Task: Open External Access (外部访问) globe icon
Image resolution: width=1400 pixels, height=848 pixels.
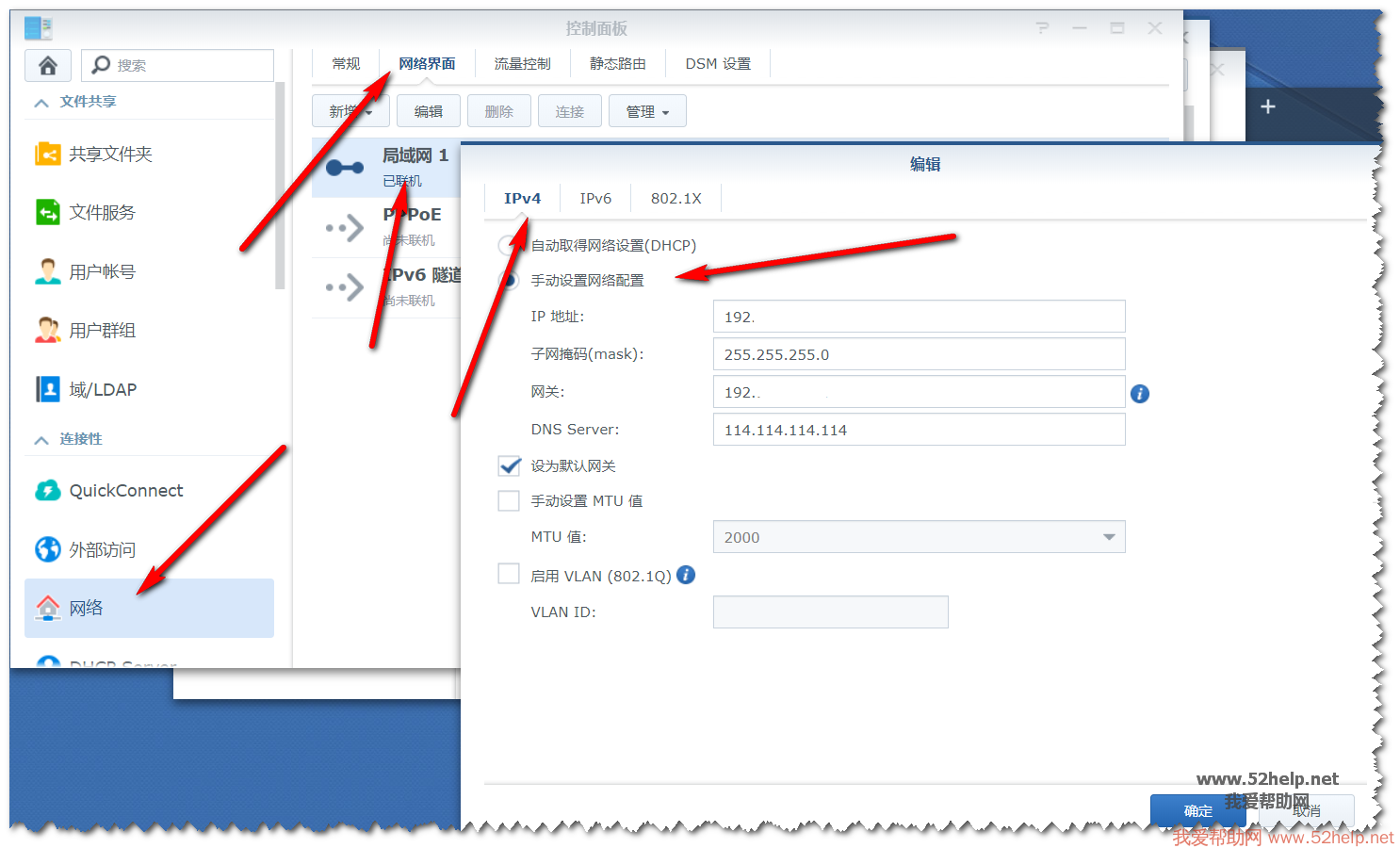Action: [x=48, y=549]
